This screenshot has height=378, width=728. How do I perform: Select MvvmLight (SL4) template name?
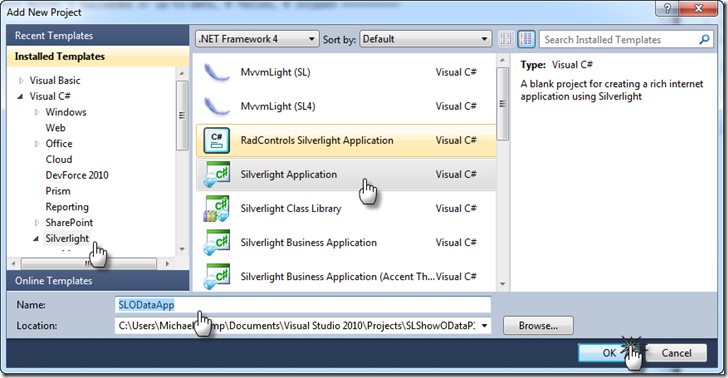click(278, 106)
